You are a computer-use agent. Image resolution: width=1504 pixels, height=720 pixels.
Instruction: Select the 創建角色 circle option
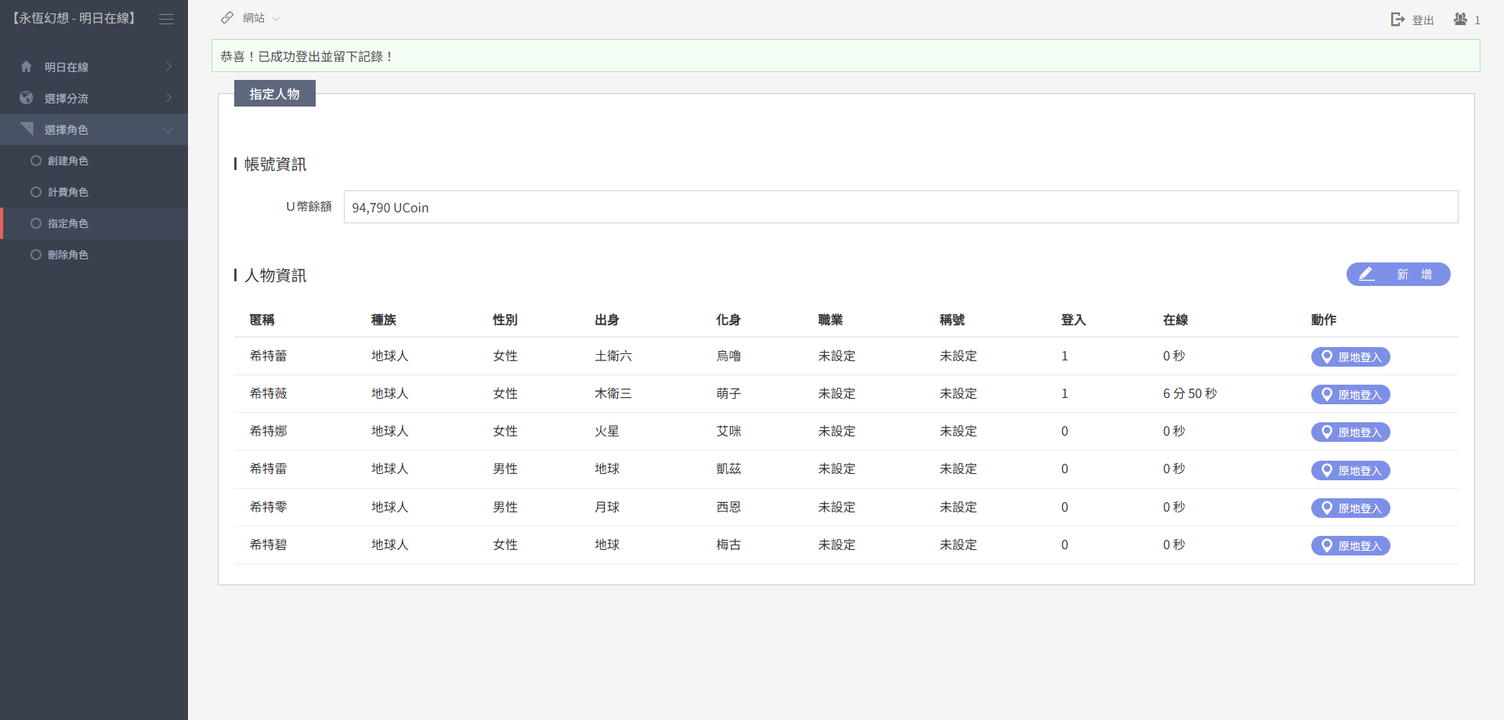click(36, 160)
